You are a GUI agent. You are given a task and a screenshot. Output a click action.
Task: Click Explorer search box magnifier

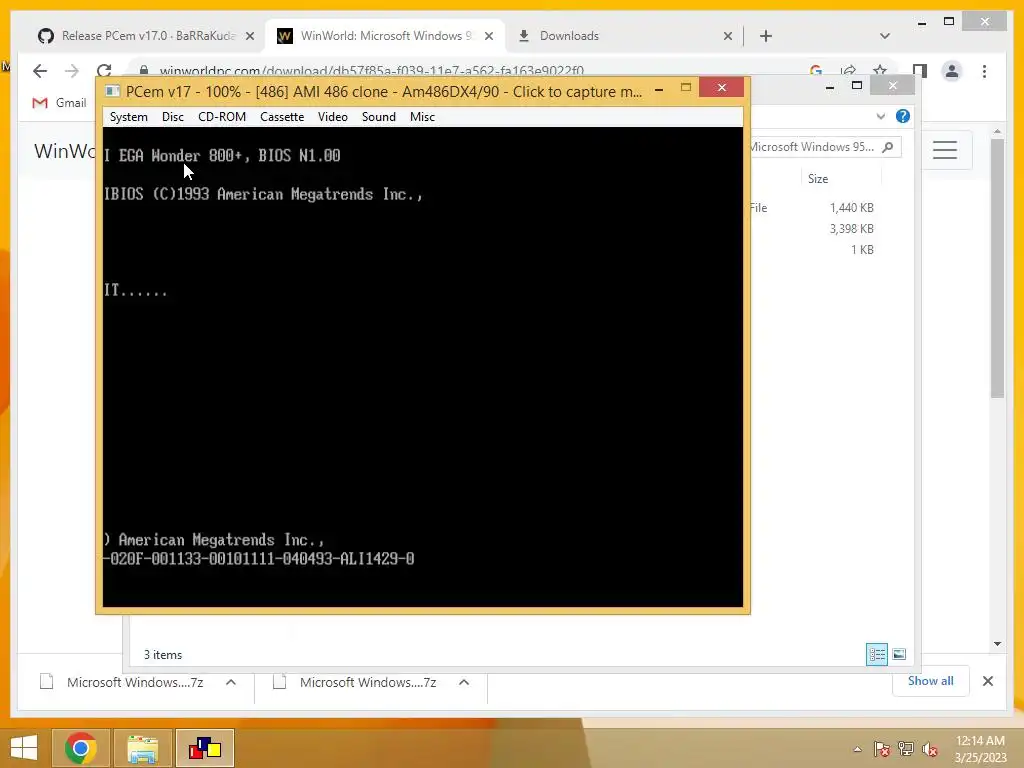point(888,147)
